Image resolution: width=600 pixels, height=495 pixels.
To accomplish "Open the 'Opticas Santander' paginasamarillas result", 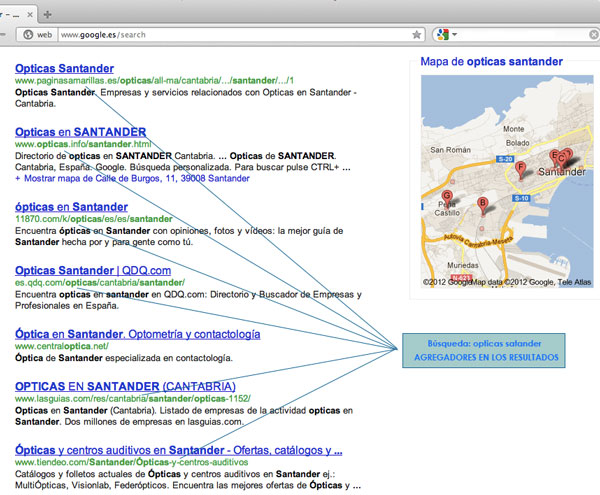I will 64,68.
